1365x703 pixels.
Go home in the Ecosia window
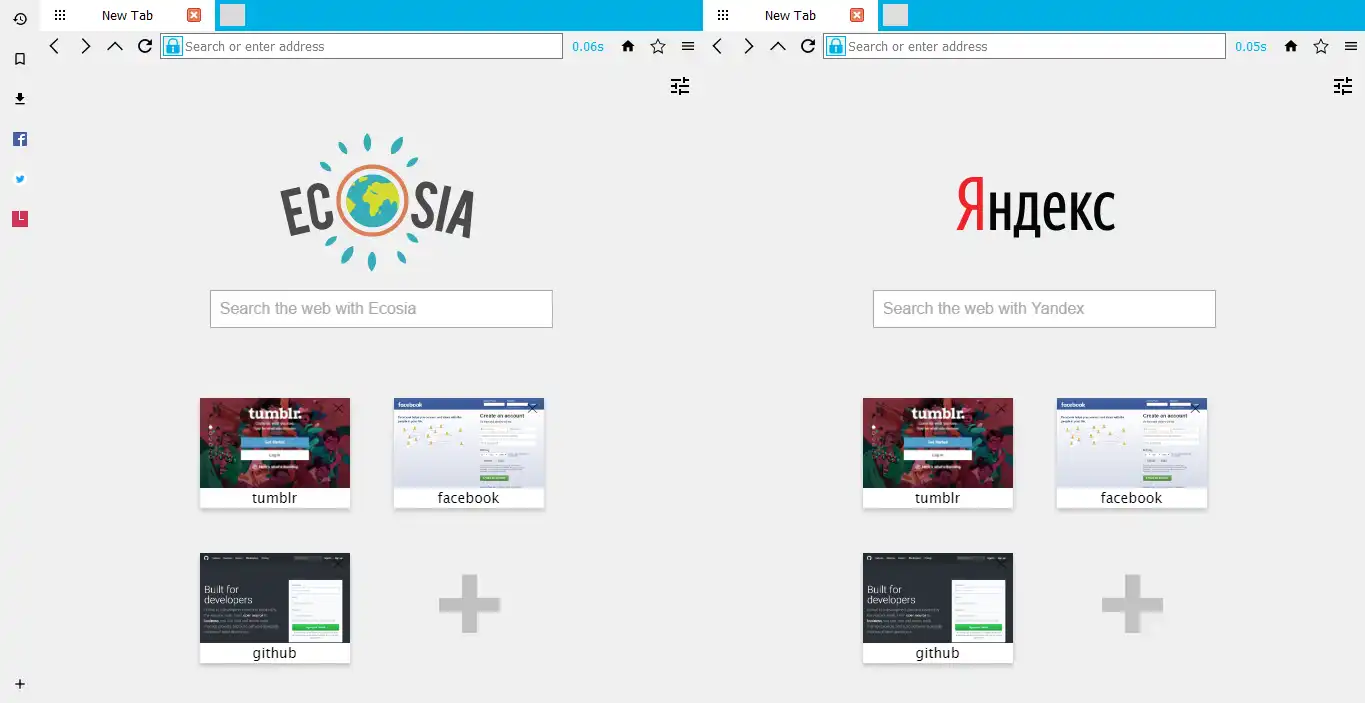pos(628,46)
